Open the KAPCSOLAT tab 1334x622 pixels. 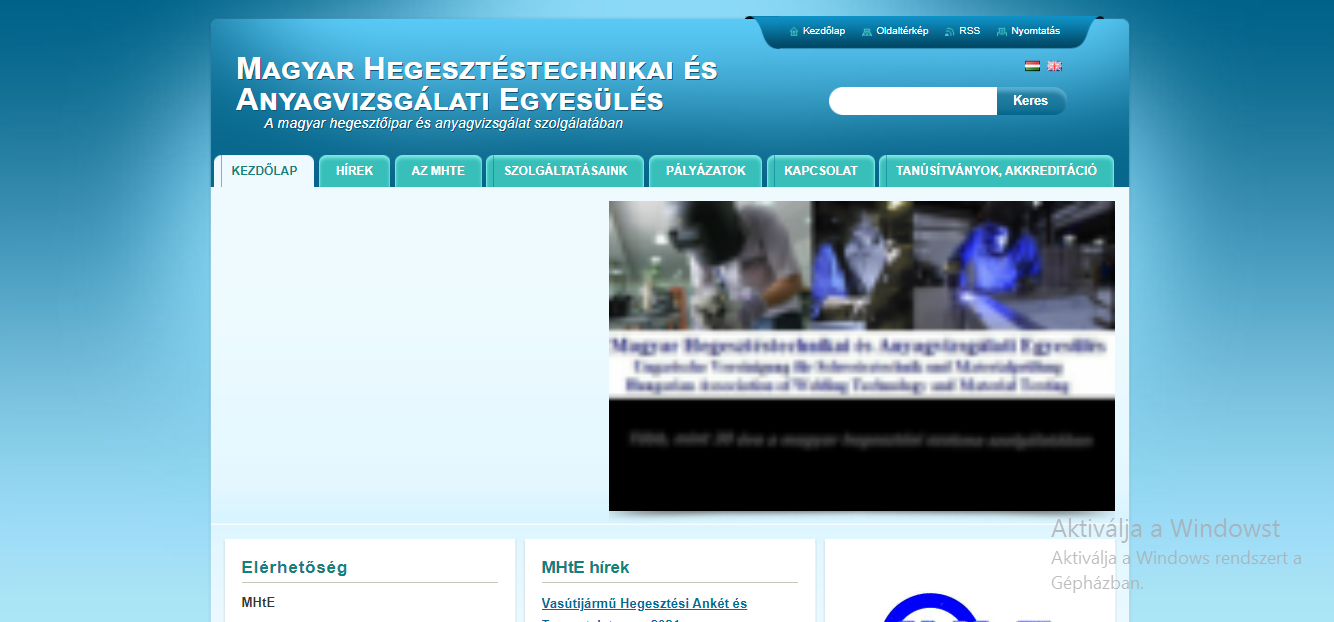821,171
